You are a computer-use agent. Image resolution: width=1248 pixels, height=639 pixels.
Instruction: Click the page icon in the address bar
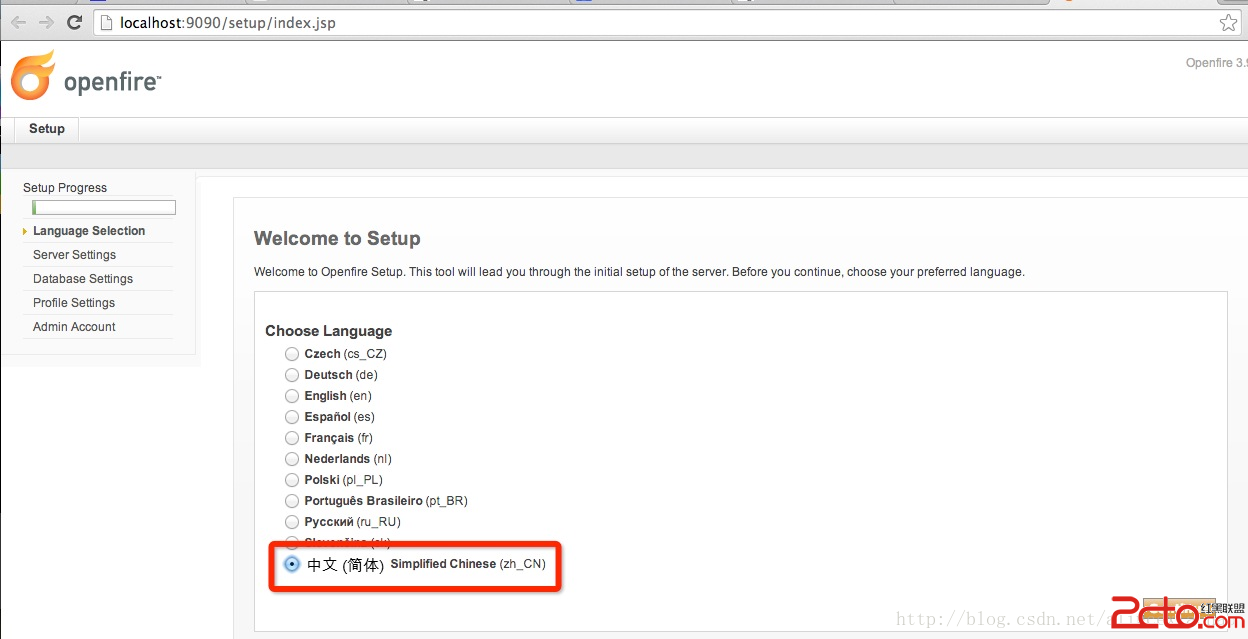(x=106, y=22)
